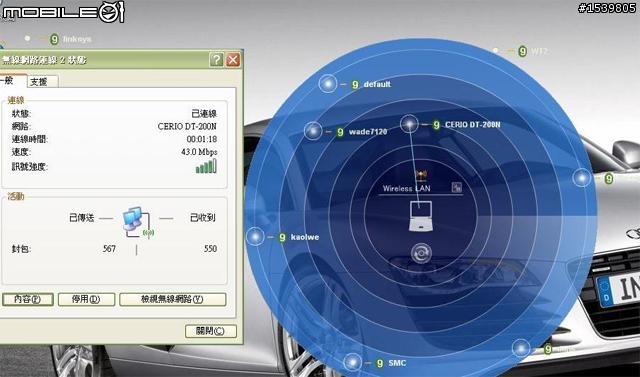The height and width of the screenshot is (377, 640).
Task: Select the SMC access point node
Action: click(352, 362)
